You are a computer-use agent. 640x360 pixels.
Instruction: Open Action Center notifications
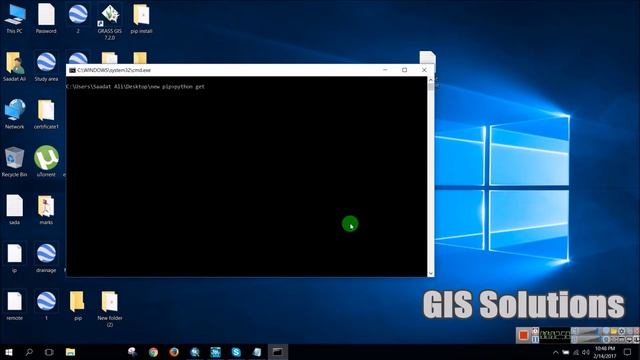627,352
